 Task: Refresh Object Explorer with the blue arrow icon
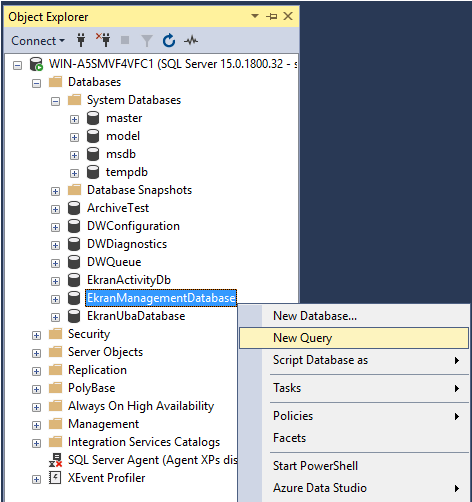click(x=169, y=41)
